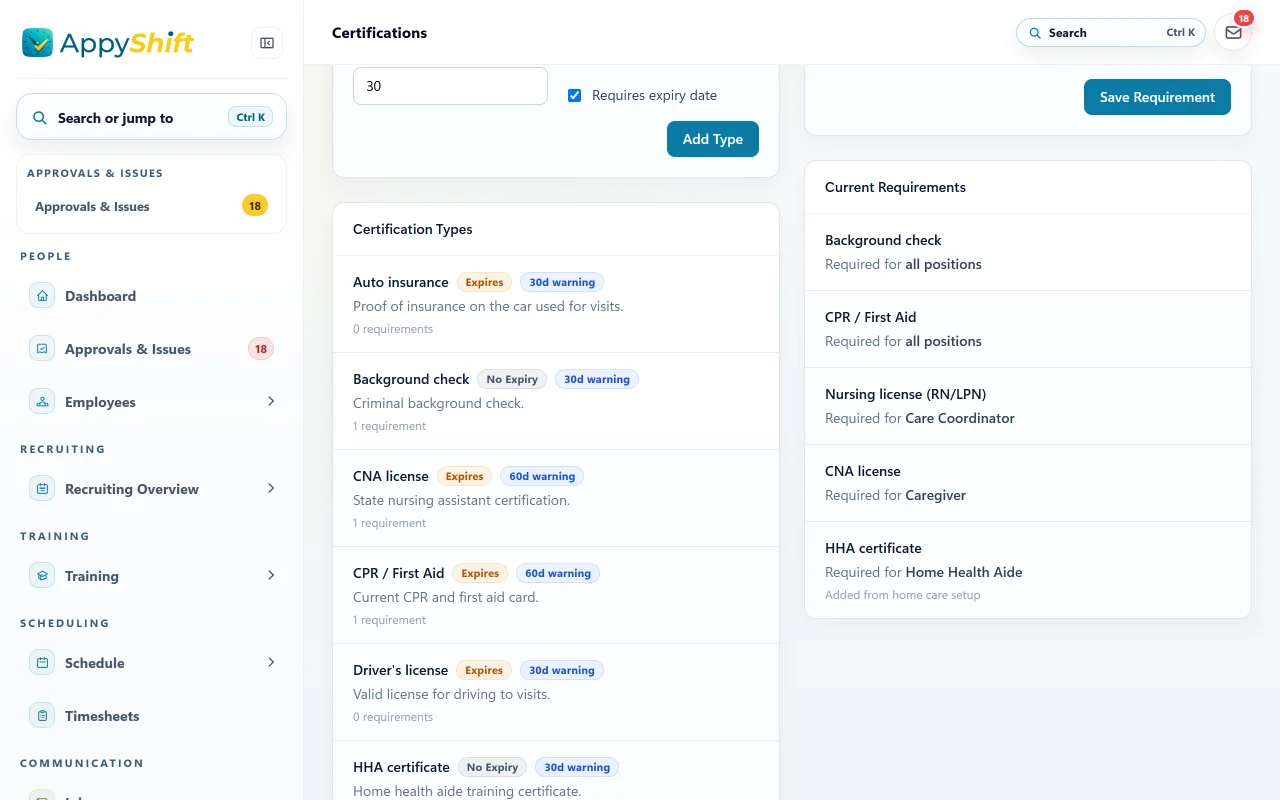
Task: Collapse the sidebar panel icon
Action: tap(267, 43)
